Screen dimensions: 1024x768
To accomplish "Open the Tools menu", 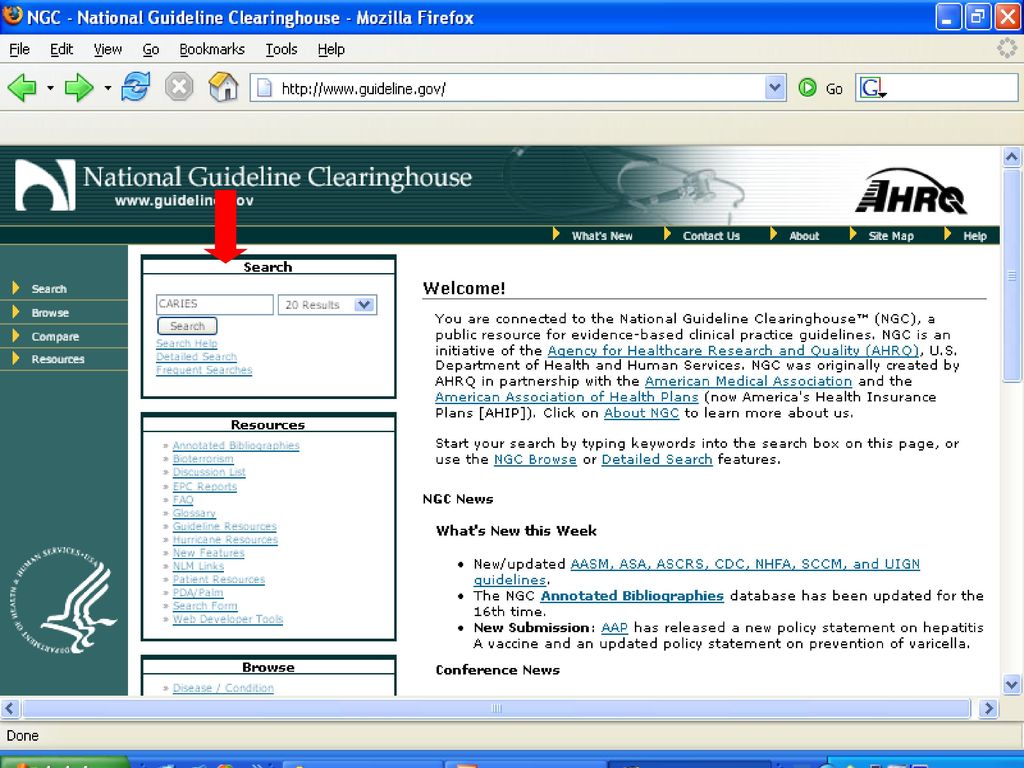I will coord(281,49).
